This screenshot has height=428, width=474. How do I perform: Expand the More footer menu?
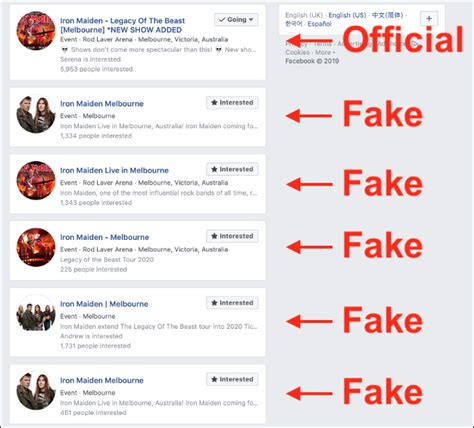point(323,52)
